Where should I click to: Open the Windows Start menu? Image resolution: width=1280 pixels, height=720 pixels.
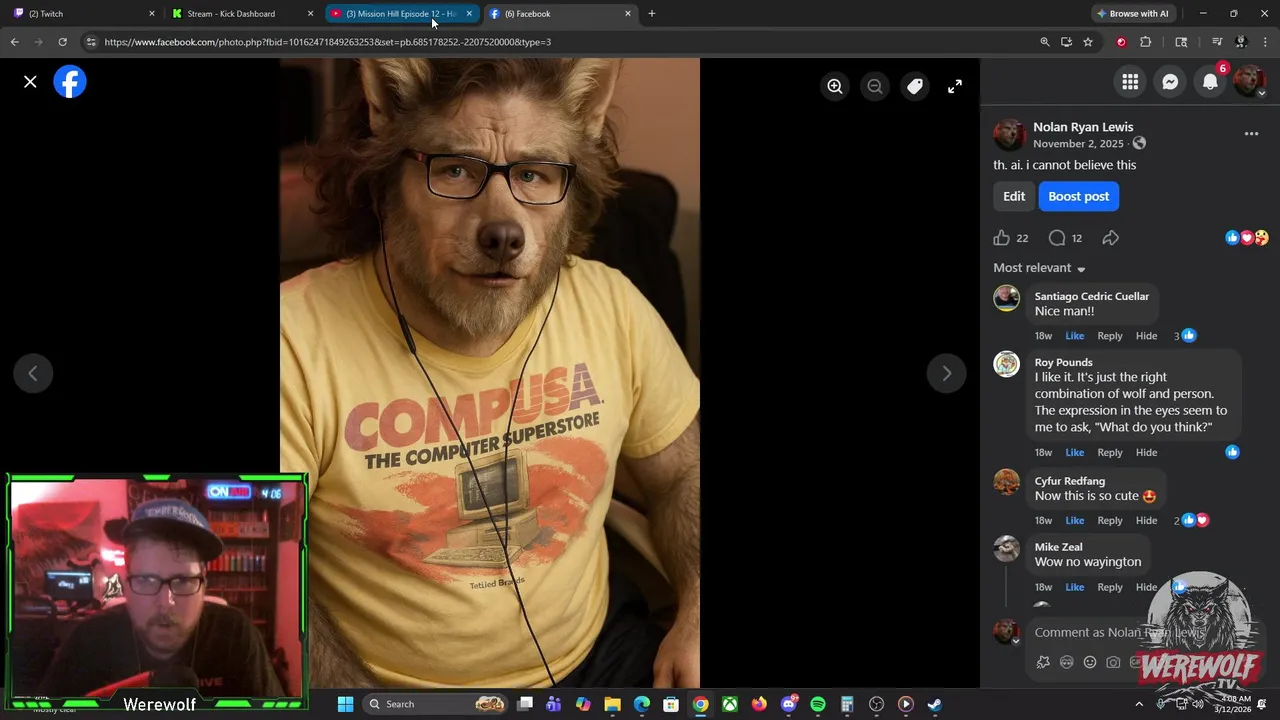[x=345, y=704]
